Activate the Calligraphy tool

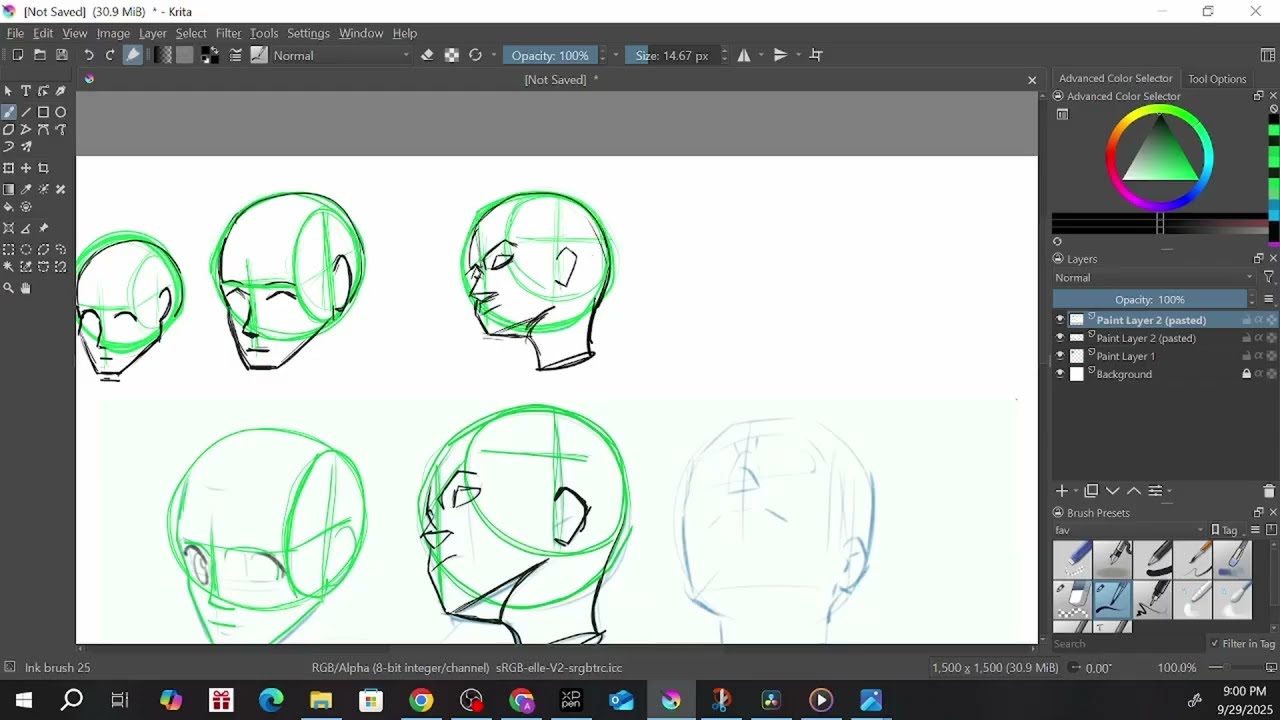(x=61, y=91)
